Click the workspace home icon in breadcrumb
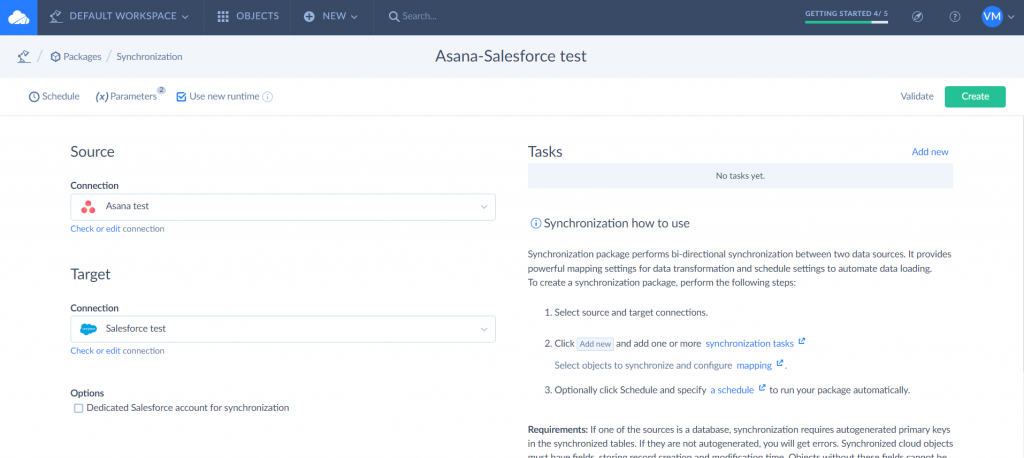Image resolution: width=1024 pixels, height=458 pixels. coord(23,57)
